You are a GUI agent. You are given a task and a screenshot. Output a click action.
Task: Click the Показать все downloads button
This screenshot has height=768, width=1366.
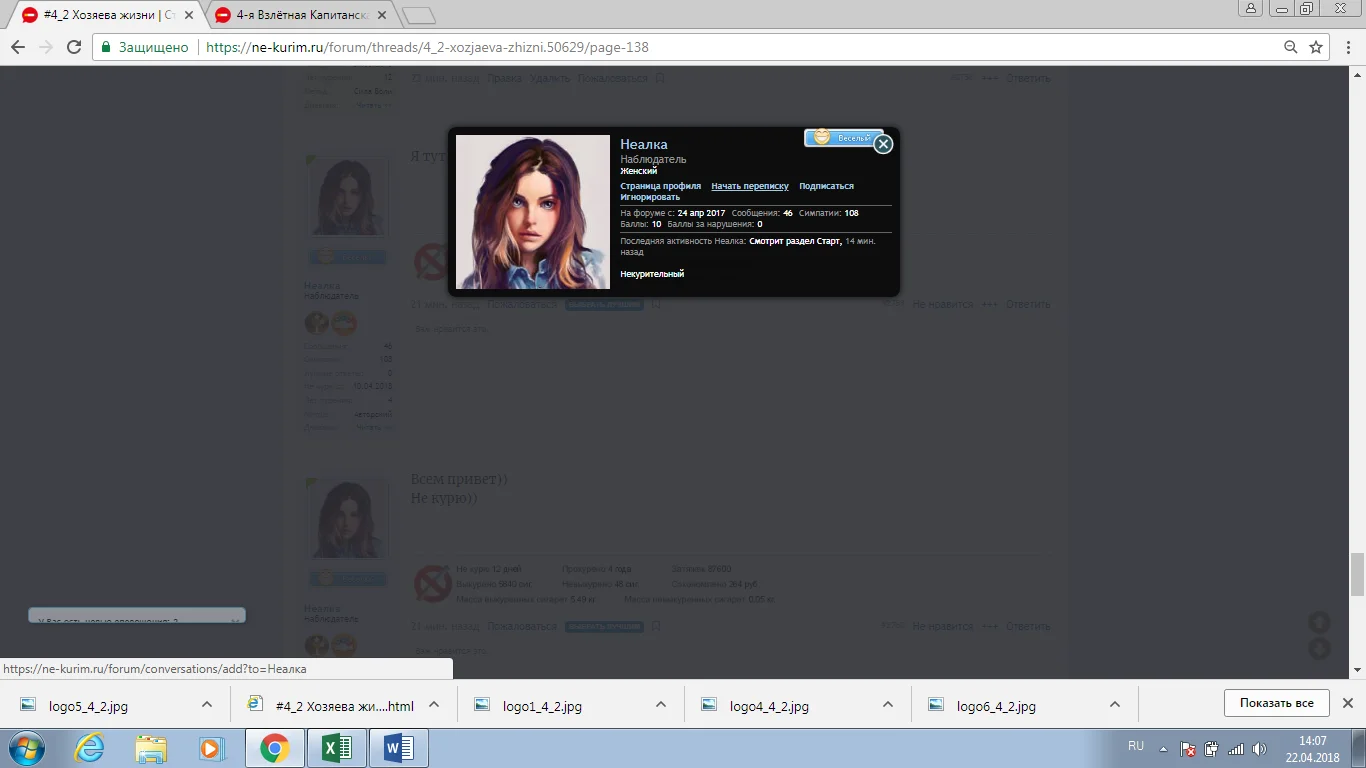click(1276, 703)
